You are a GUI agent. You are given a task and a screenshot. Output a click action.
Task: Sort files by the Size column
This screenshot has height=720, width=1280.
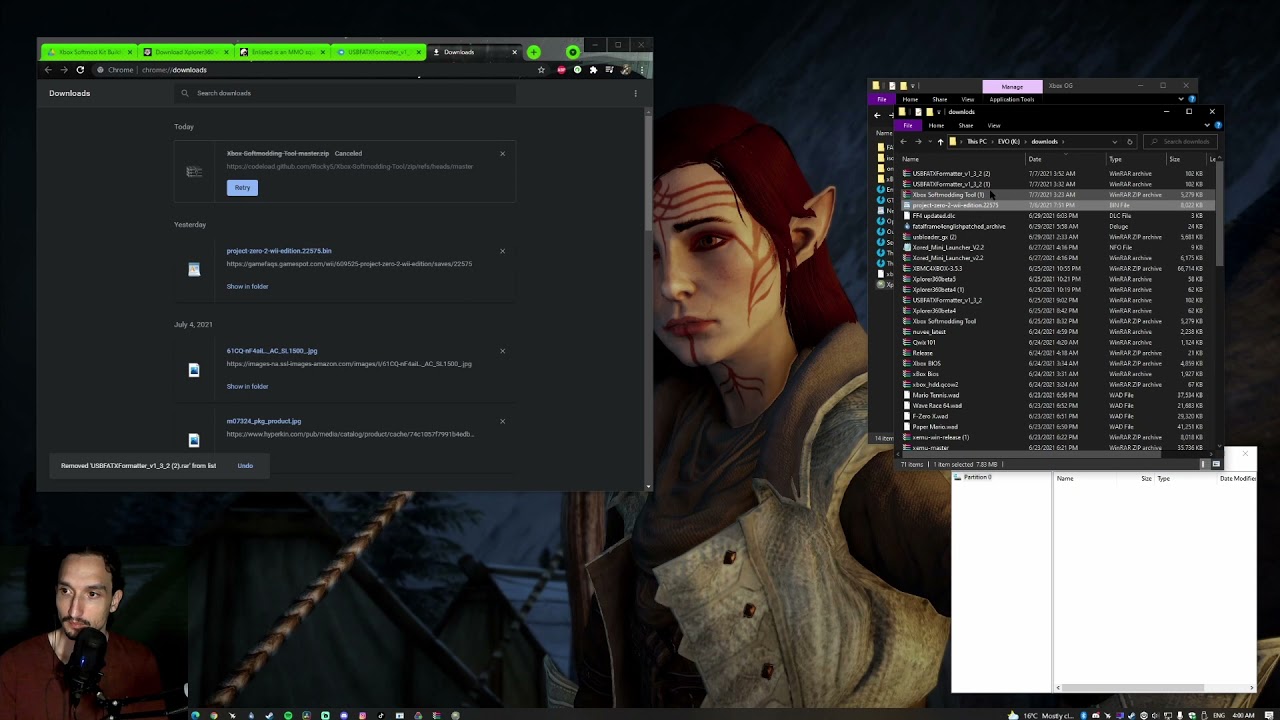click(1186, 159)
